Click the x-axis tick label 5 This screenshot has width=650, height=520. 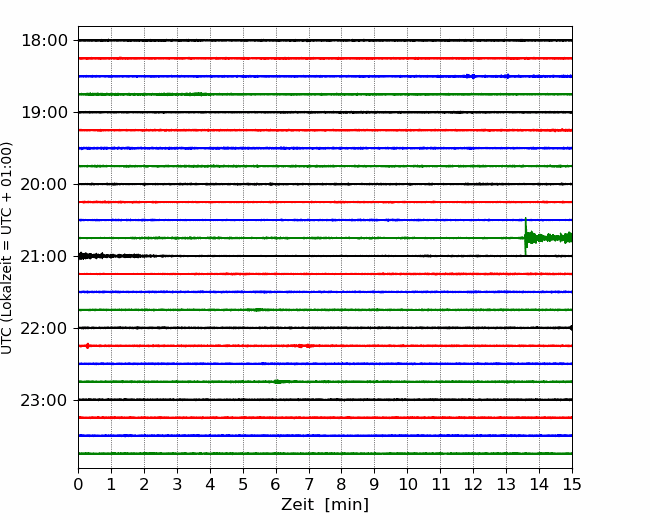[x=243, y=484]
